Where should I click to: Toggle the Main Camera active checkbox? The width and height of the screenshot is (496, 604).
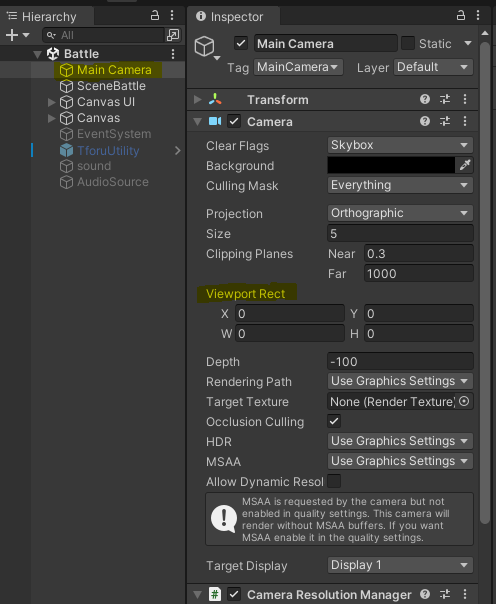coord(241,43)
